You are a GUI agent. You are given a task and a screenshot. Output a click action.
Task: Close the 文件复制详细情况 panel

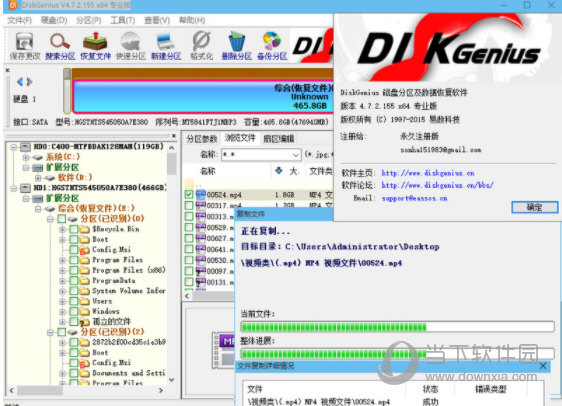tap(543, 366)
